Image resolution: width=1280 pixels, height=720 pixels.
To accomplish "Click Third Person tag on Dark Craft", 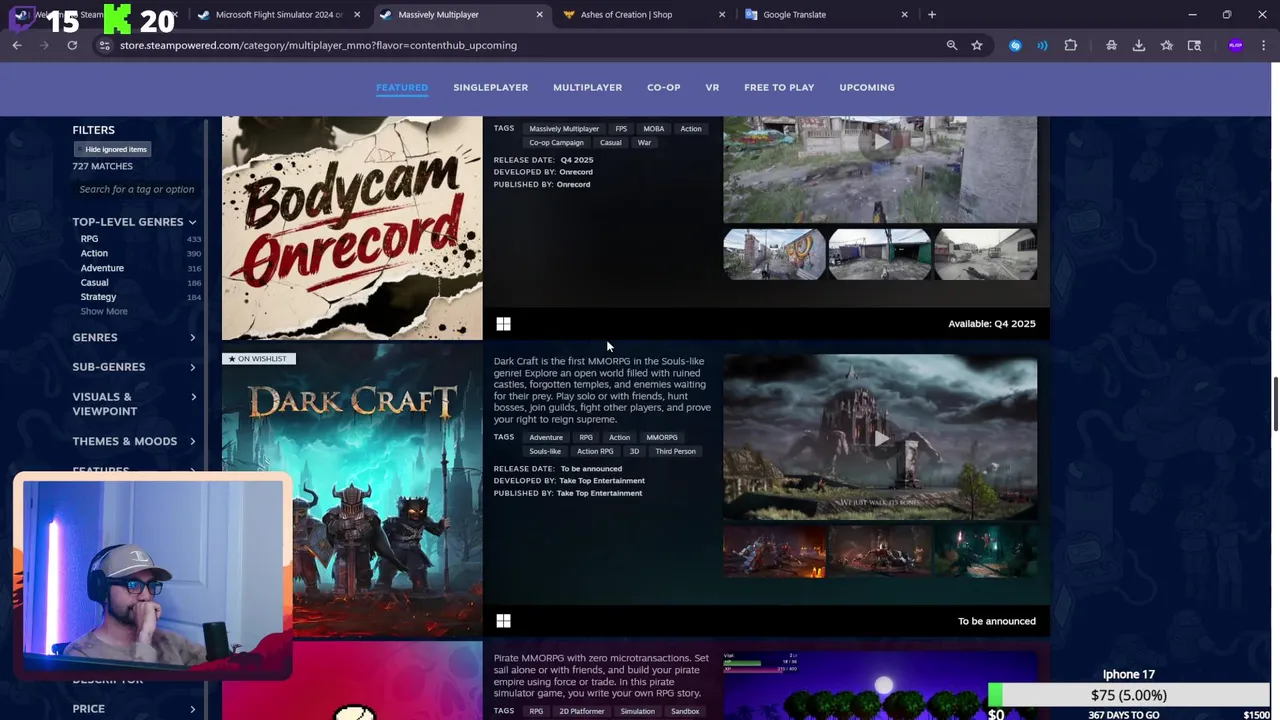I will [675, 451].
